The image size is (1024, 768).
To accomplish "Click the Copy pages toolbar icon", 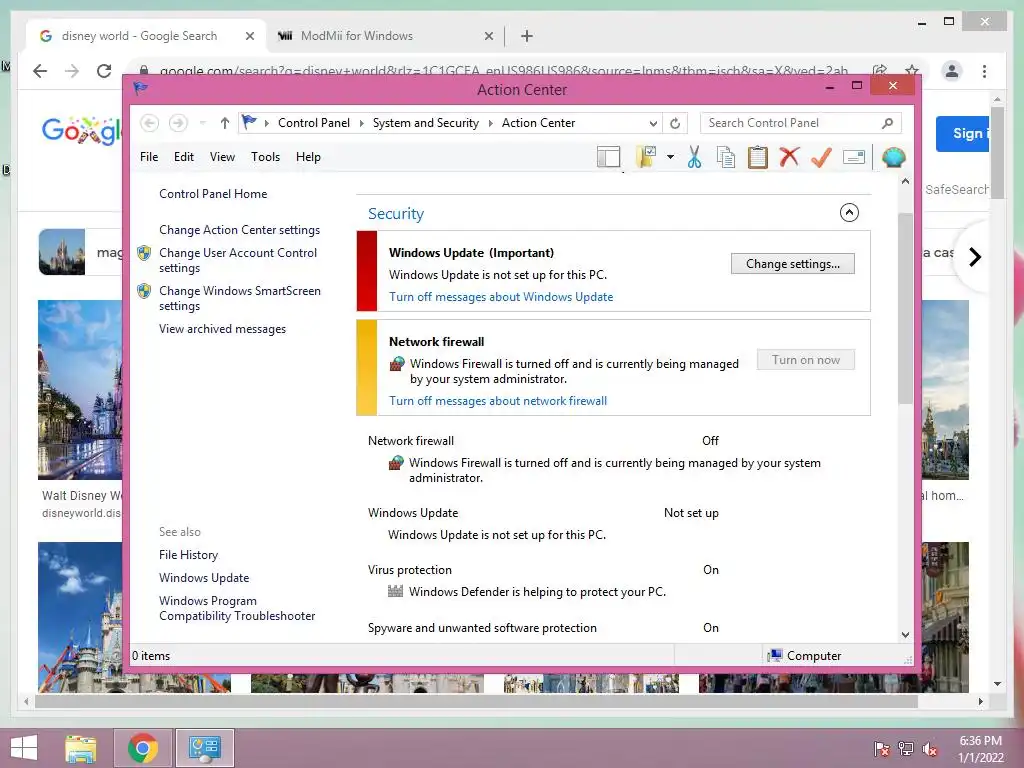I will tap(726, 157).
